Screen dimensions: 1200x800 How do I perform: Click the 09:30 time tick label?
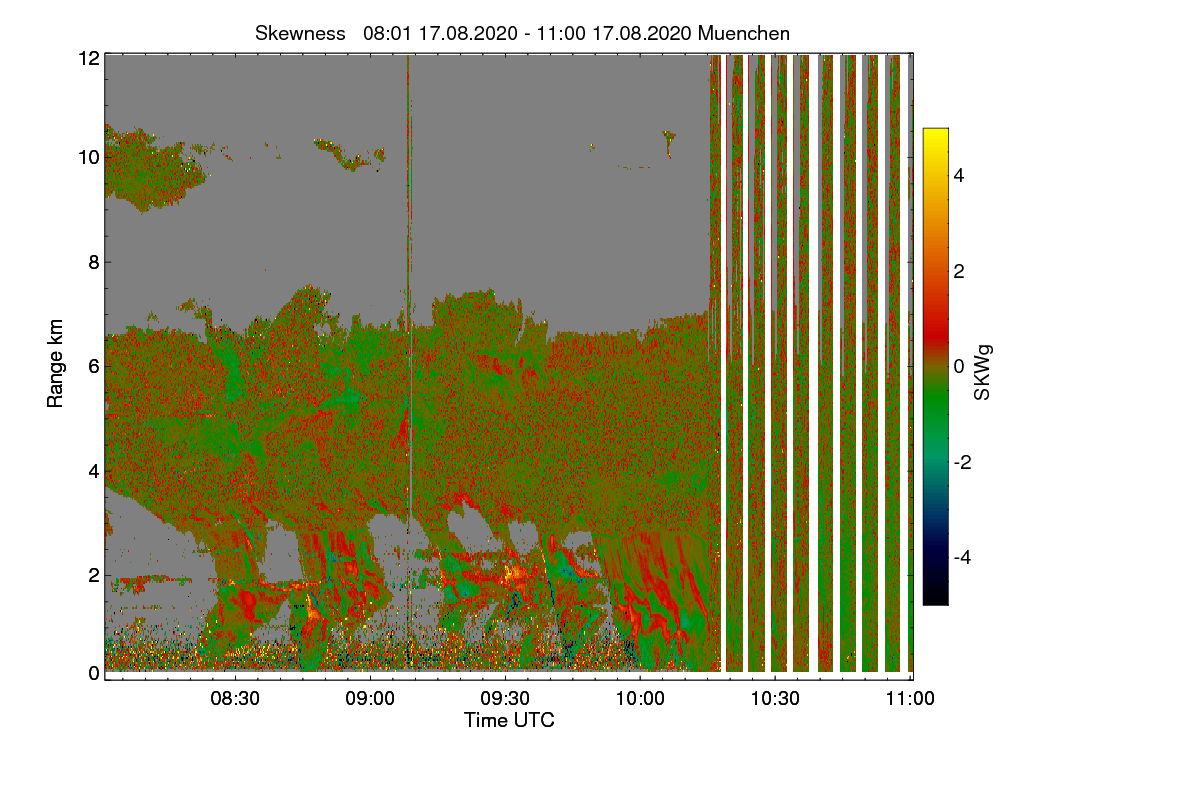pos(505,699)
